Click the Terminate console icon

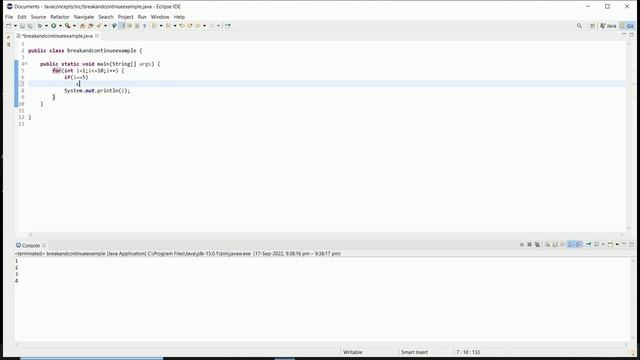click(522, 244)
